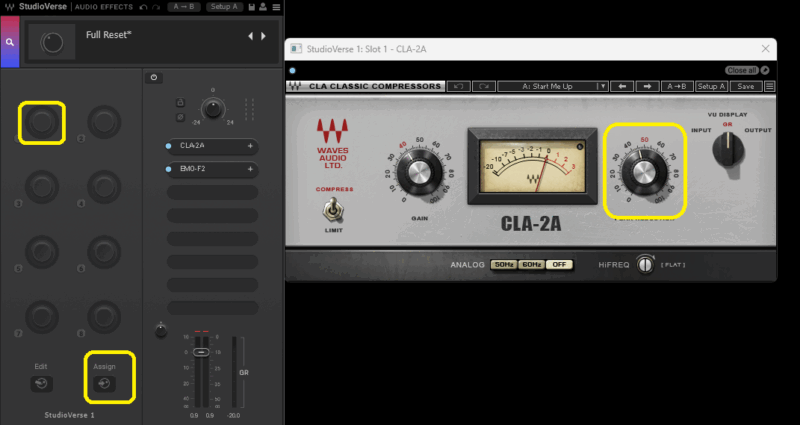Close the CLA-2A plugin window
The image size is (800, 425).
pyautogui.click(x=765, y=49)
